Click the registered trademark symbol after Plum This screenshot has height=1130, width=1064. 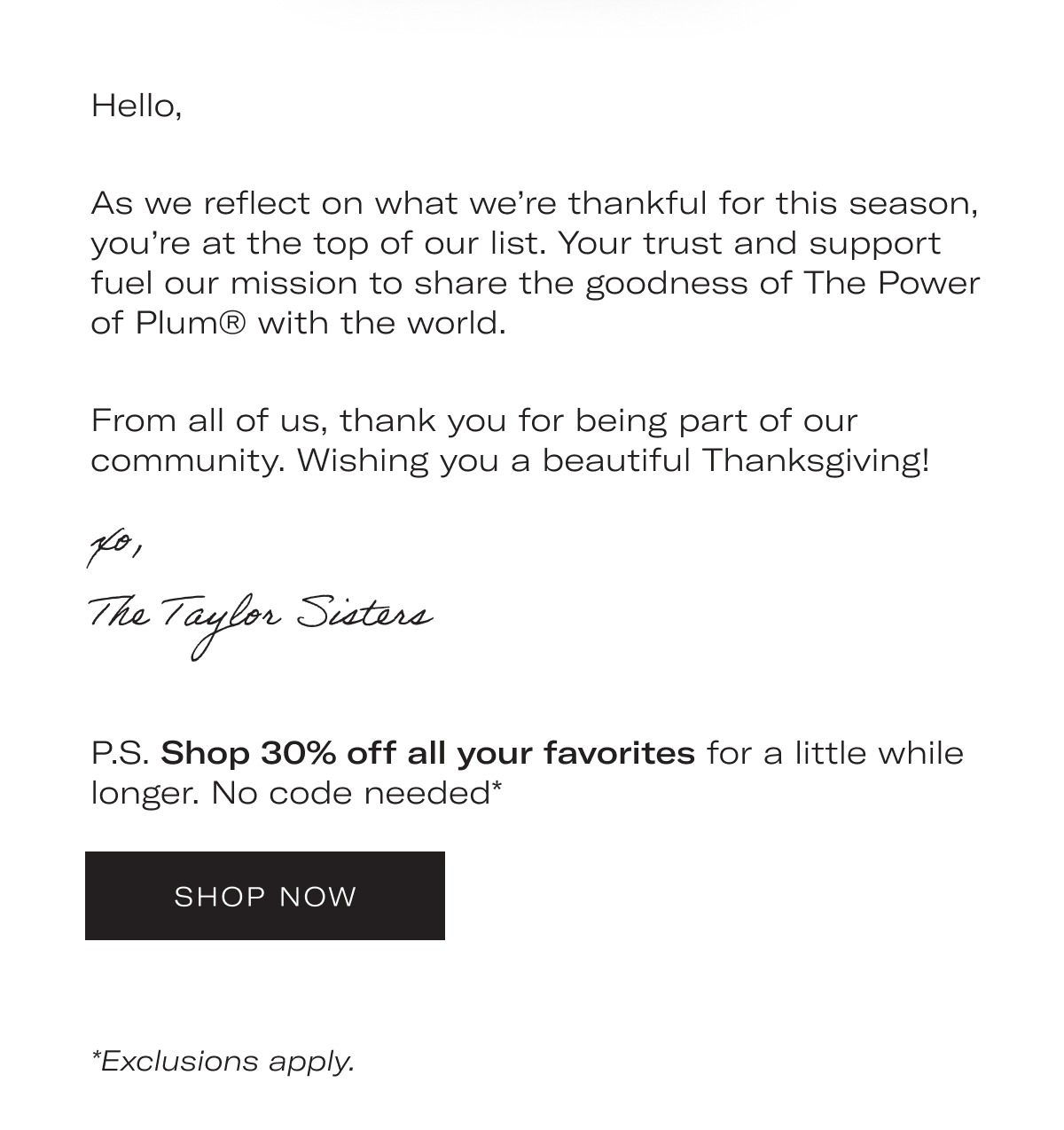(x=231, y=323)
